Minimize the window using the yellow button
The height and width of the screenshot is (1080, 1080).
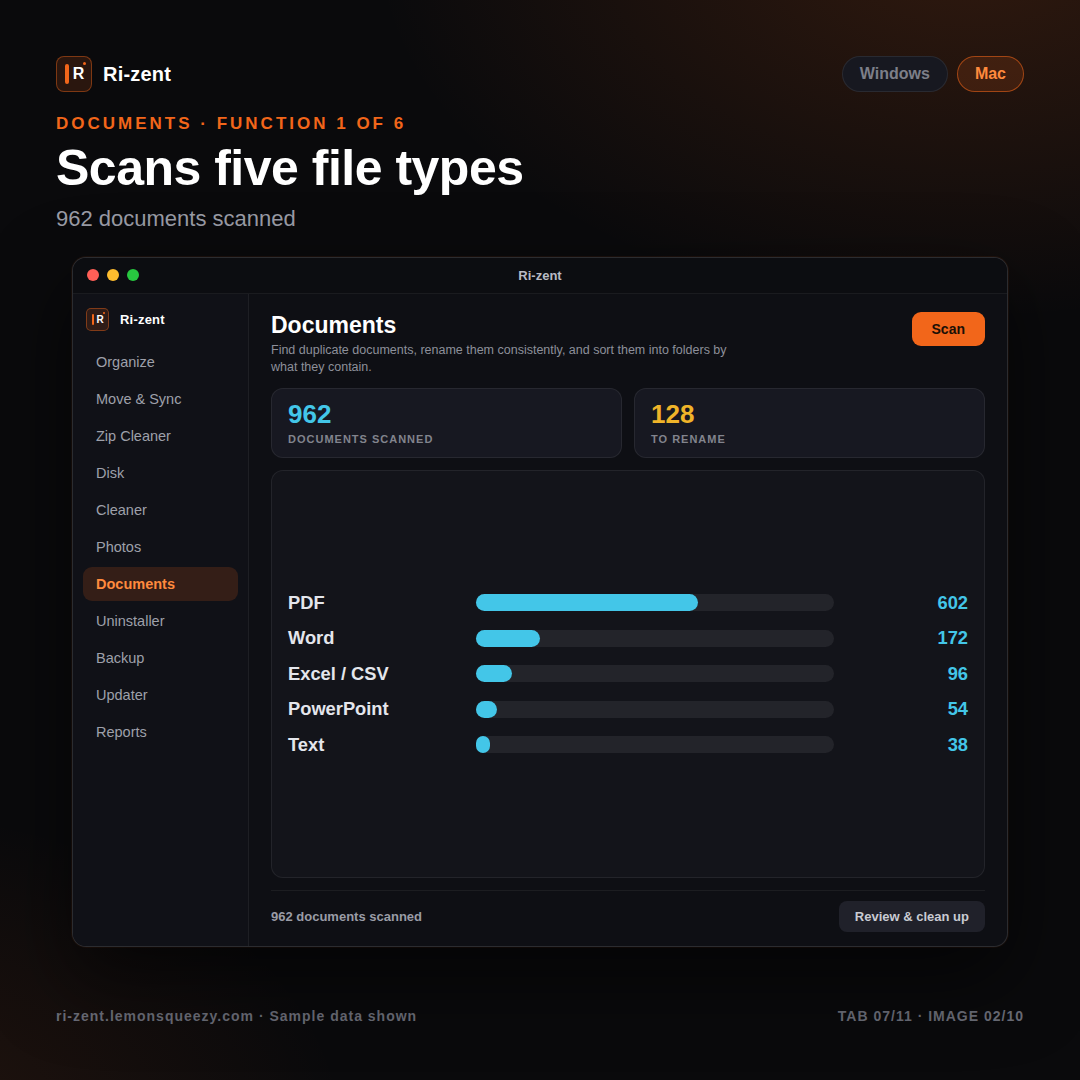(113, 276)
